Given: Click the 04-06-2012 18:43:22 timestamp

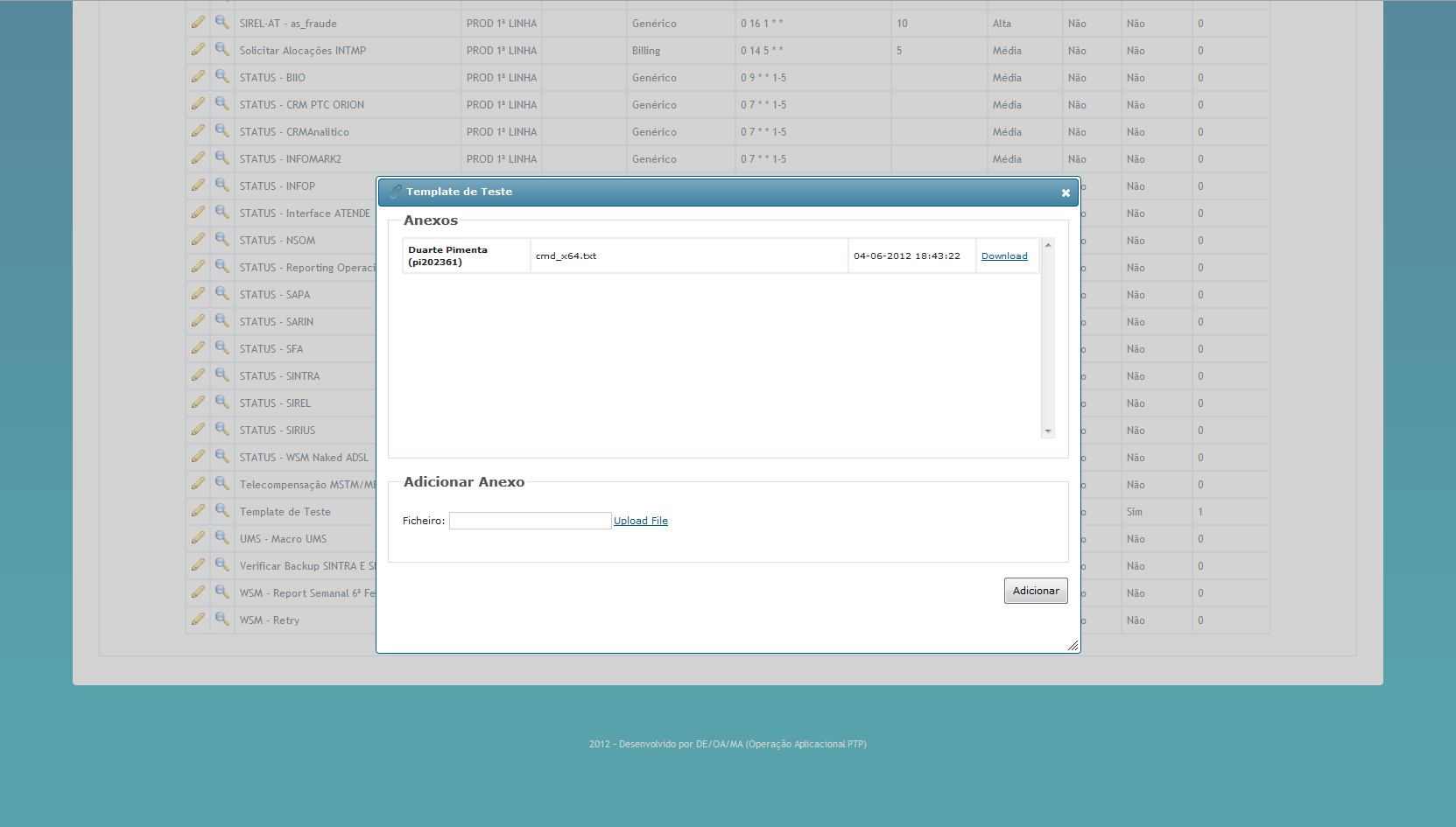Looking at the screenshot, I should click(x=907, y=256).
